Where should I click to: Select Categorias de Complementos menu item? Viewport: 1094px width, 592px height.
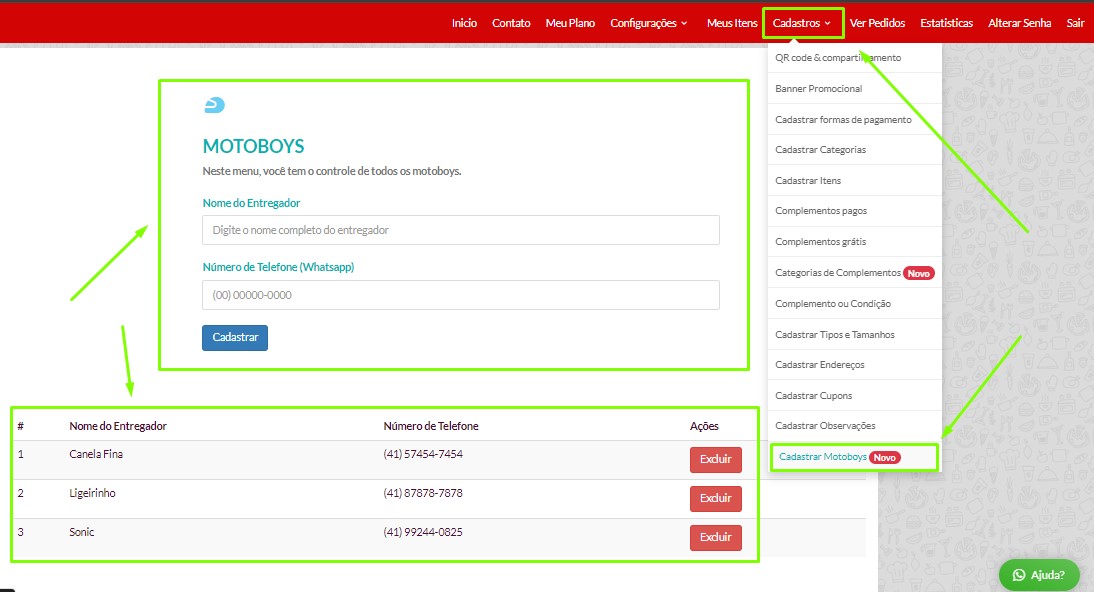click(x=838, y=273)
